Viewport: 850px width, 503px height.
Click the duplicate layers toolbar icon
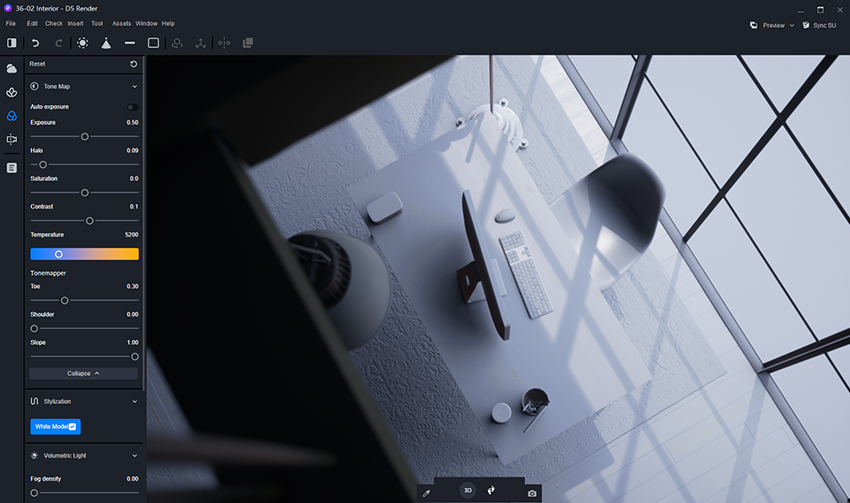(x=248, y=43)
